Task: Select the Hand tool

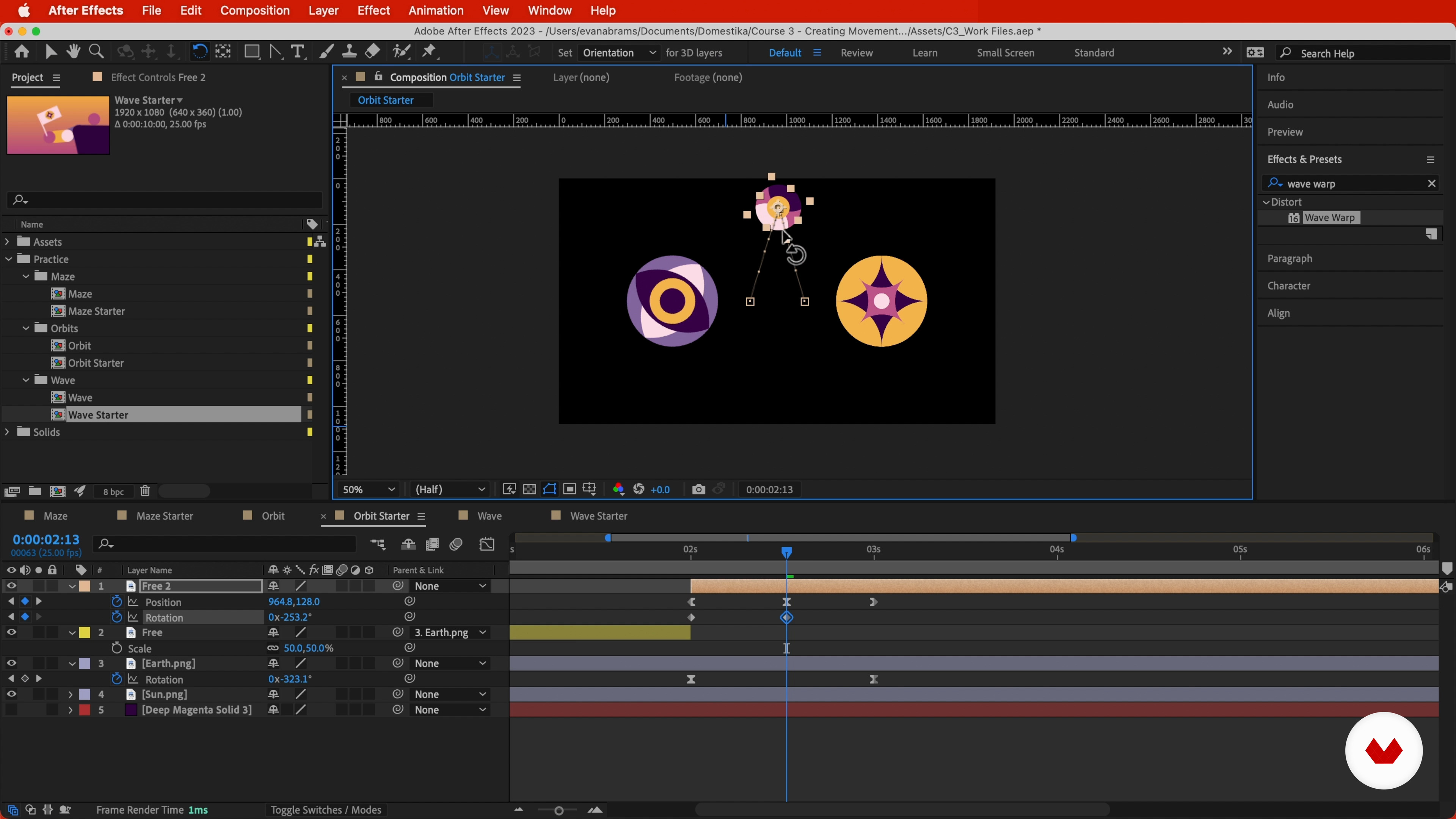Action: coord(73,52)
